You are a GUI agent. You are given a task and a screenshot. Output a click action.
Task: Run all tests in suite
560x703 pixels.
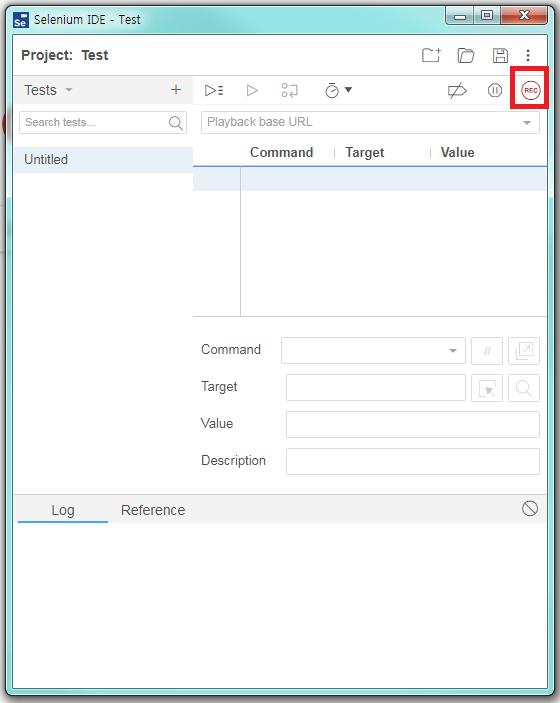tap(214, 90)
